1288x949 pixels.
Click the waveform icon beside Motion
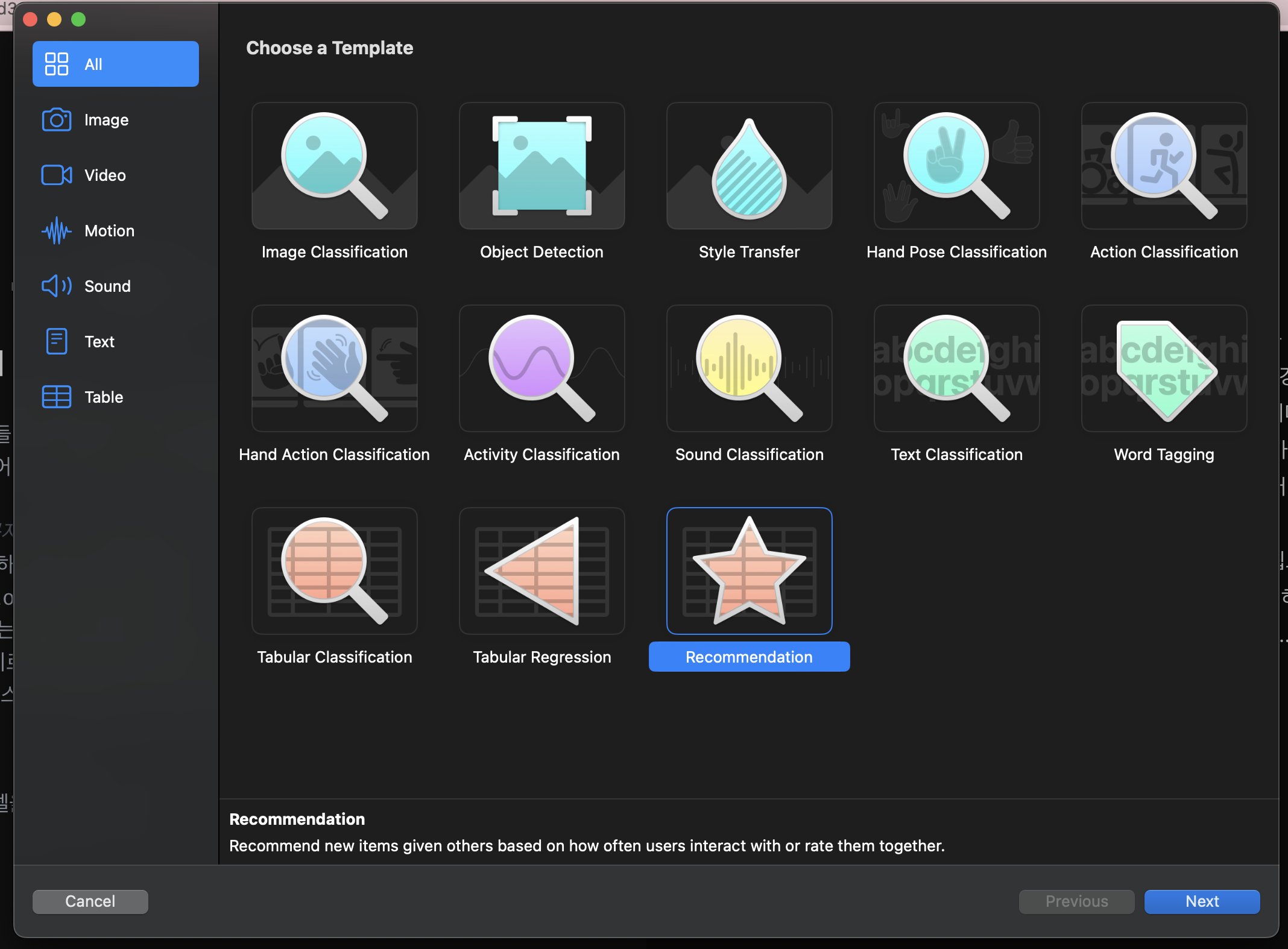[x=57, y=231]
